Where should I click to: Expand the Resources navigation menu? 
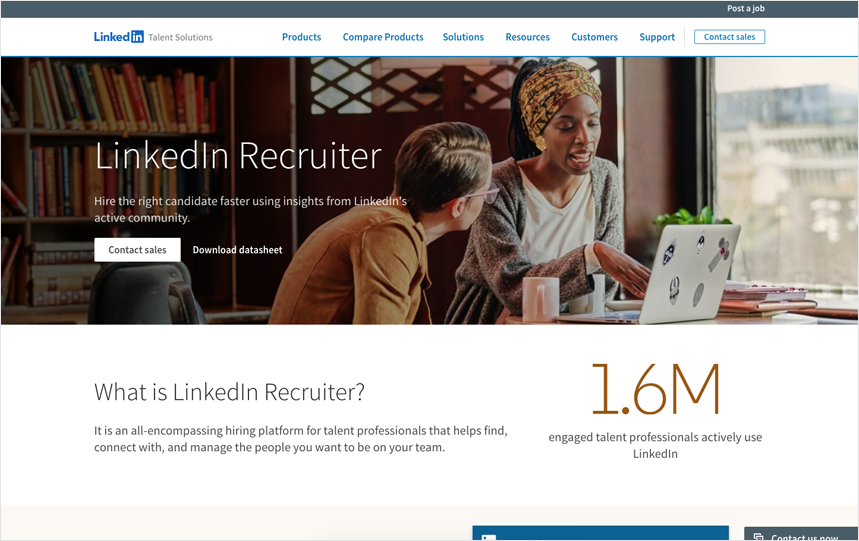coord(527,37)
